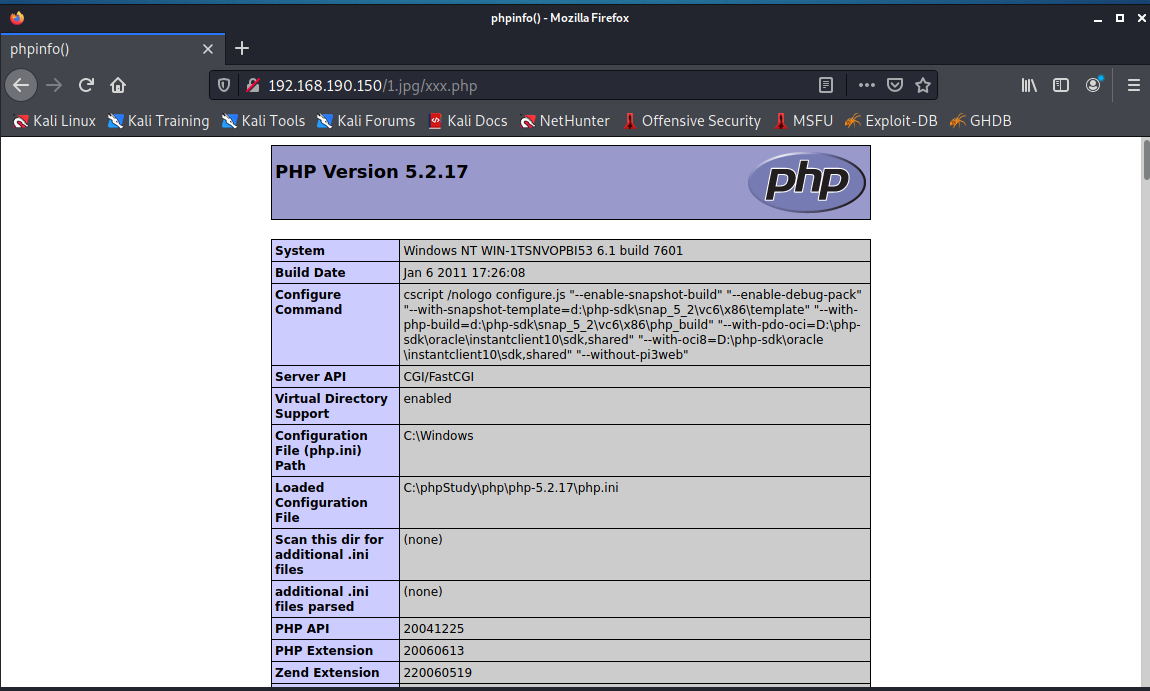Click the forward navigation arrow
This screenshot has width=1150, height=691.
coord(54,85)
